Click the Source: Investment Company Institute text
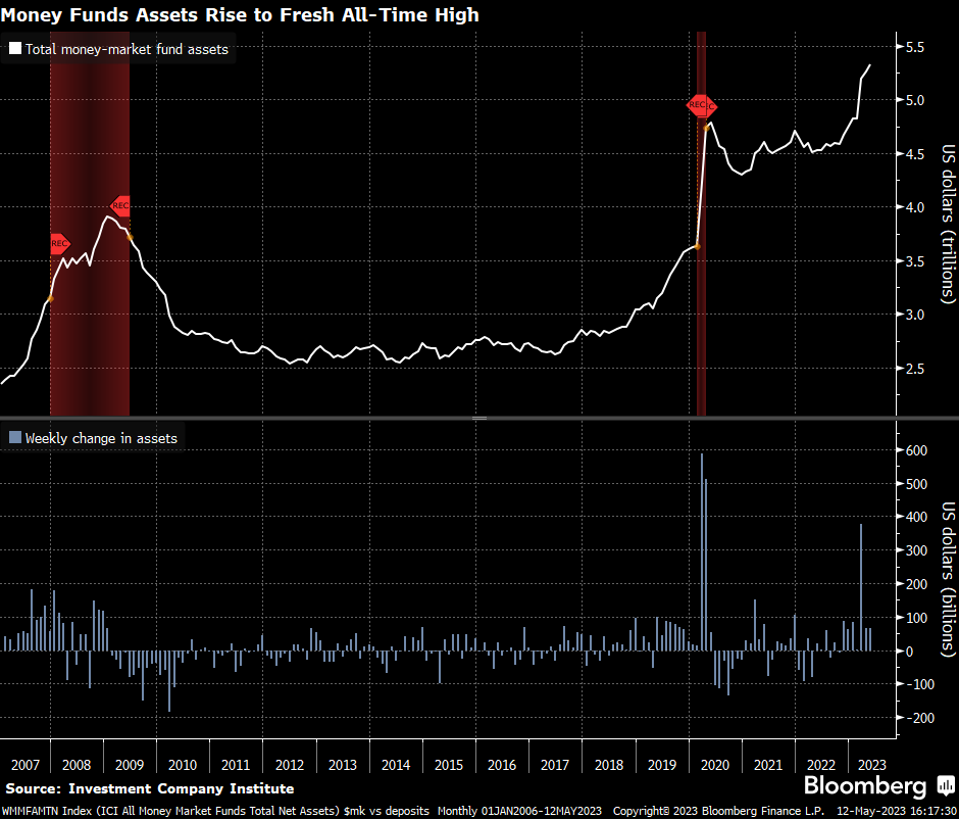The height and width of the screenshot is (819, 959). click(x=149, y=789)
